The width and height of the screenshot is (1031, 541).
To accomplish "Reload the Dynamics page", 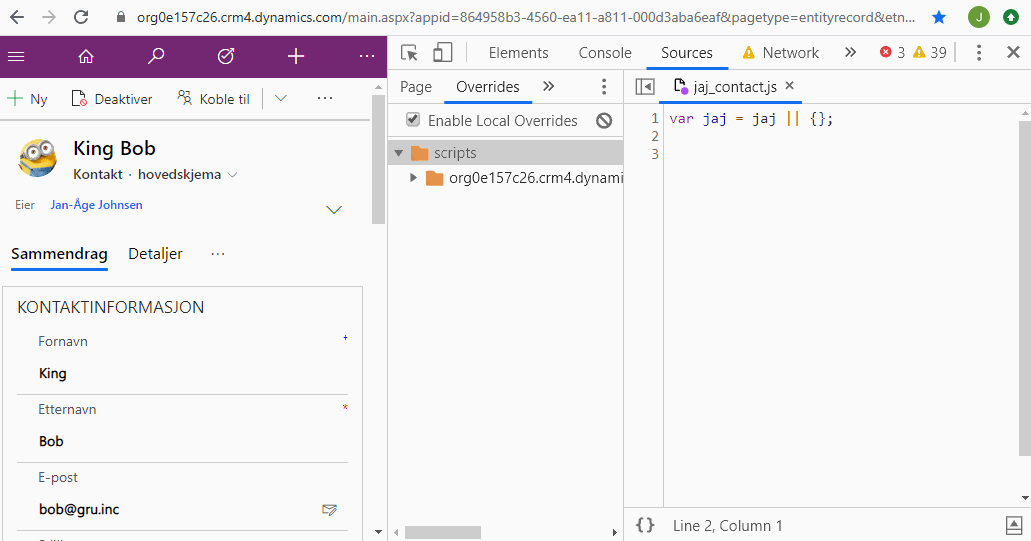I will [81, 17].
